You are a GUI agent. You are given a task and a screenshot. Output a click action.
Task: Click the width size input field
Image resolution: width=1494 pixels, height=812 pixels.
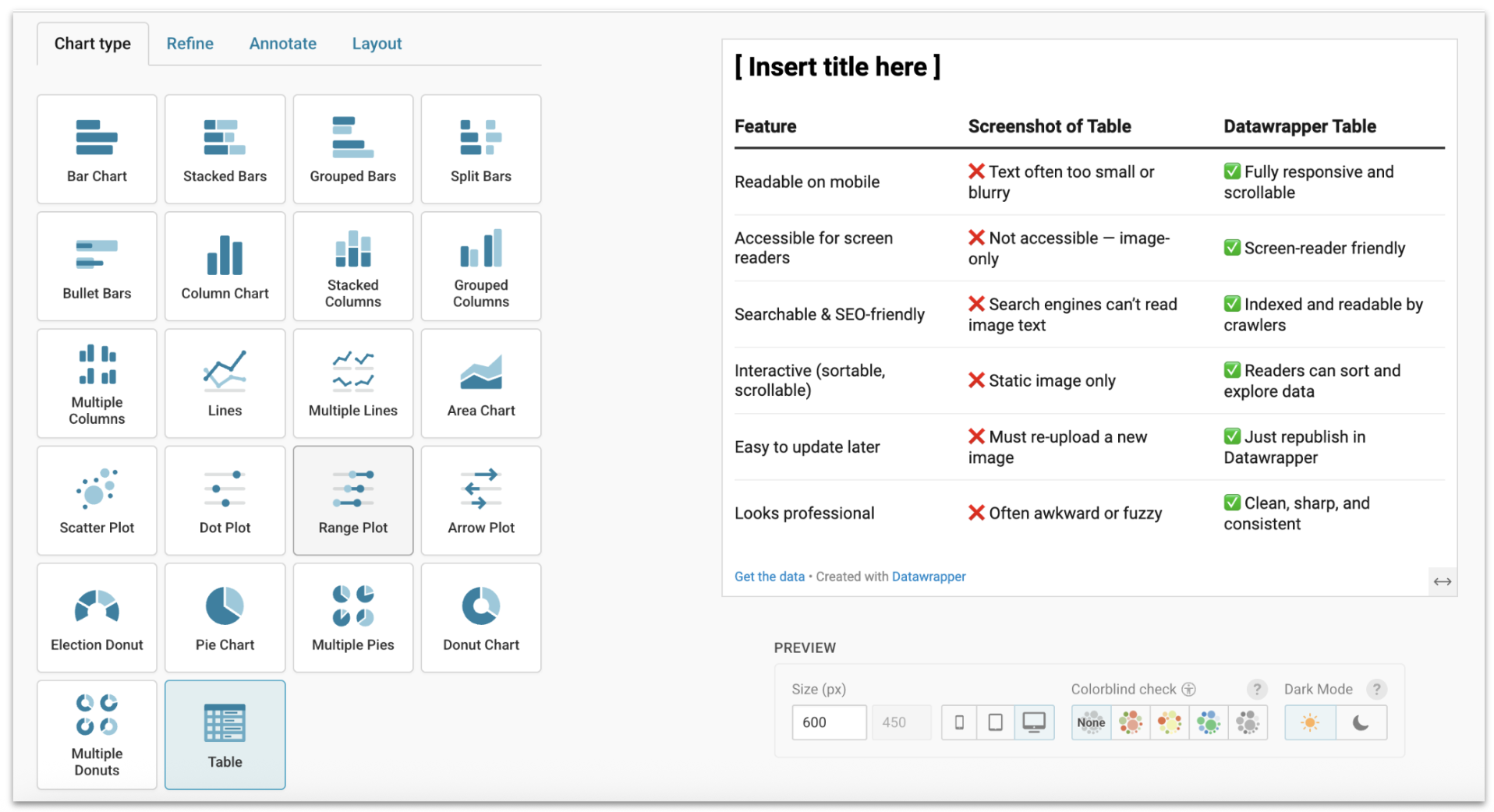point(828,722)
